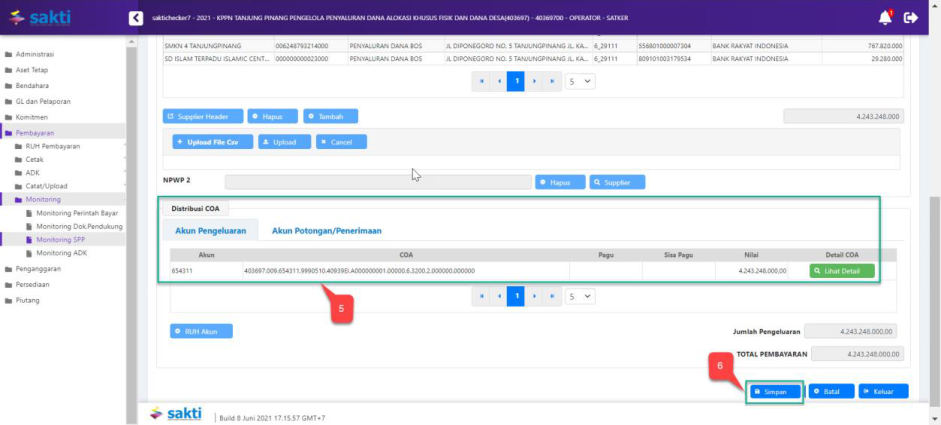Click the Simpan button

pyautogui.click(x=775, y=391)
